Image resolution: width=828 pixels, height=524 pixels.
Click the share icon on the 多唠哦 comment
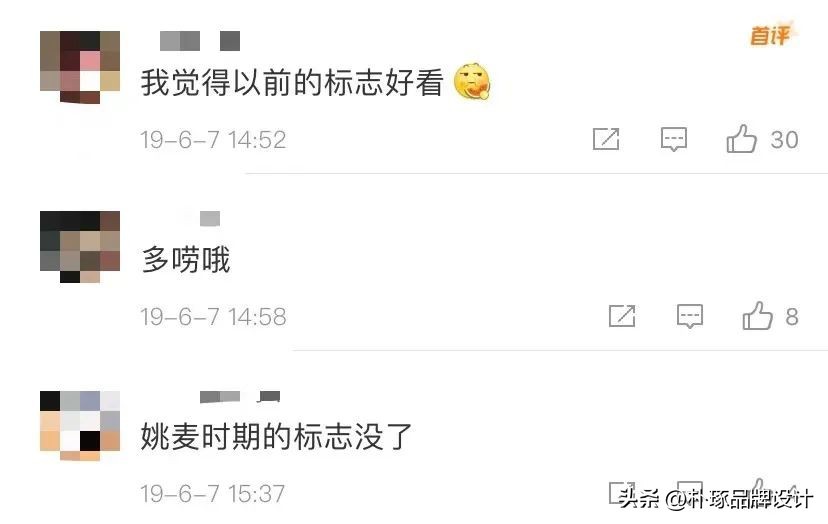pyautogui.click(x=622, y=316)
